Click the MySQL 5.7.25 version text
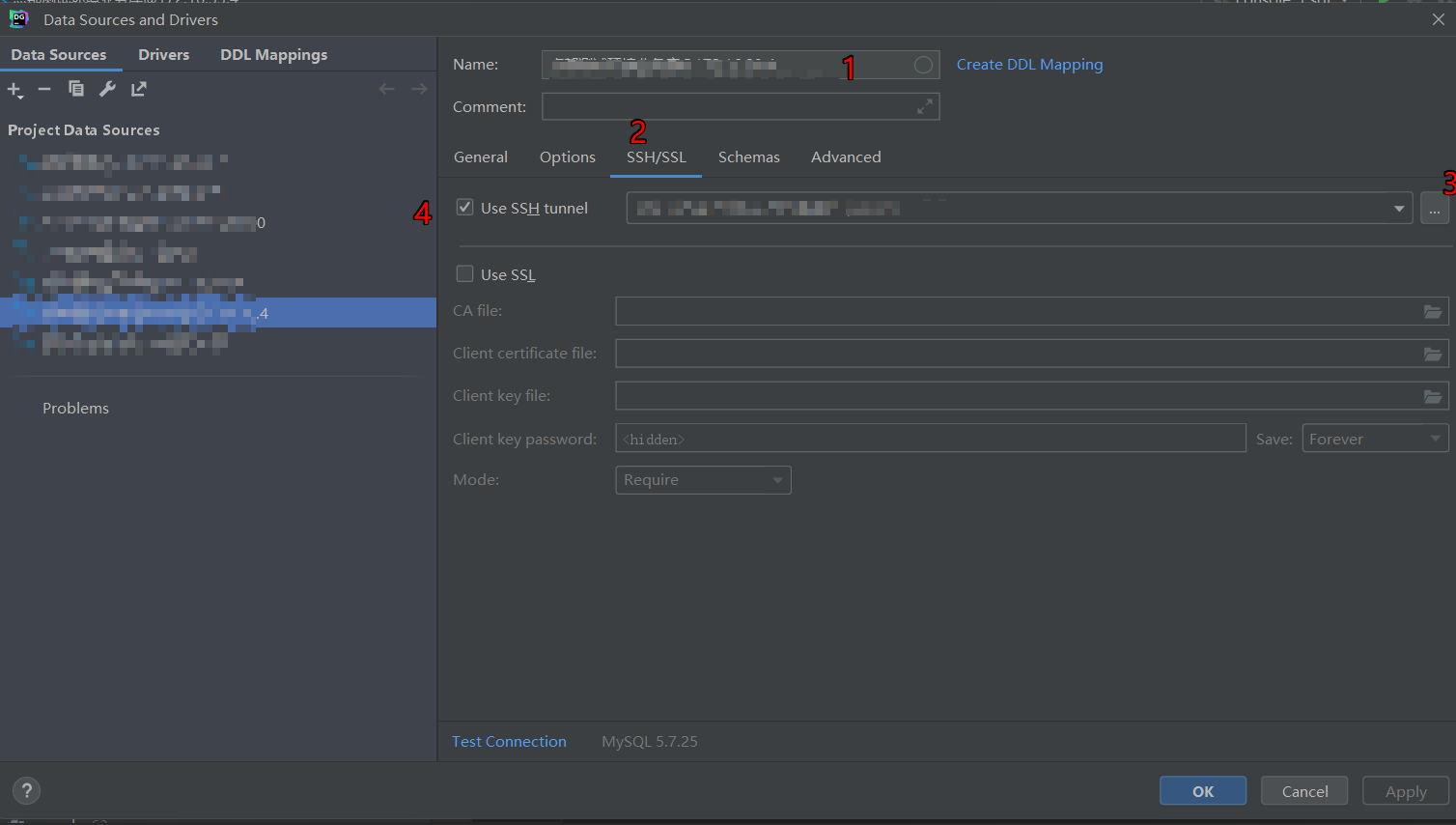The width and height of the screenshot is (1456, 825). pyautogui.click(x=650, y=742)
